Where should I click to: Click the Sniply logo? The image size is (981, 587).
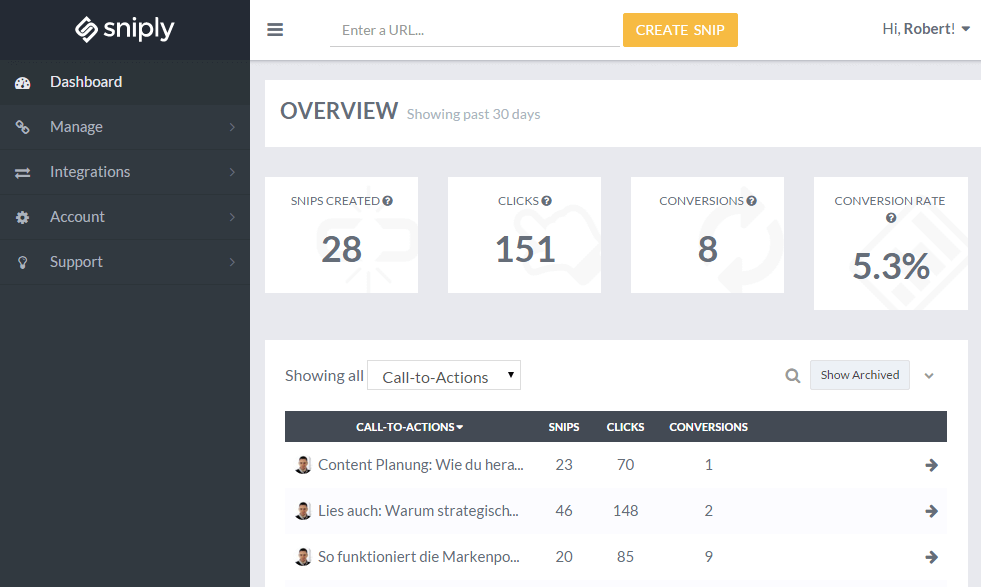(x=125, y=30)
